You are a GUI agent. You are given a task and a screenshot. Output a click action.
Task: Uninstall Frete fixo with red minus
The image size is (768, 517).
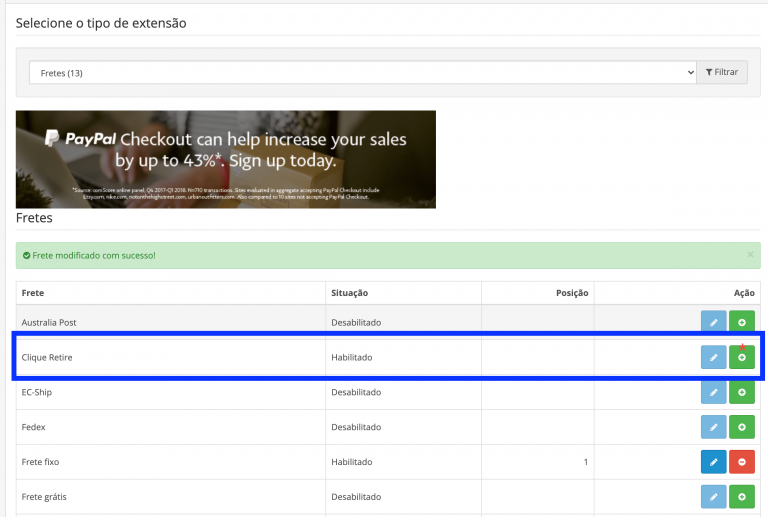pyautogui.click(x=741, y=462)
